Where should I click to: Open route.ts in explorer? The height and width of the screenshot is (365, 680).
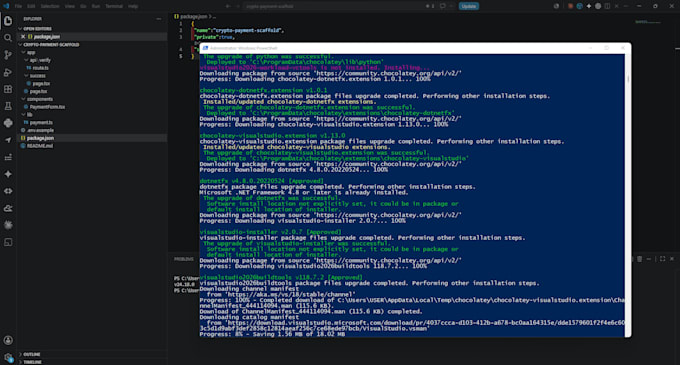point(41,68)
